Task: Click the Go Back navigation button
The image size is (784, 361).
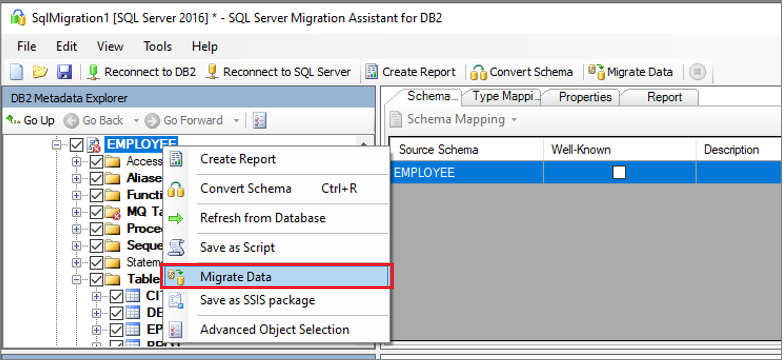Action: (94, 120)
